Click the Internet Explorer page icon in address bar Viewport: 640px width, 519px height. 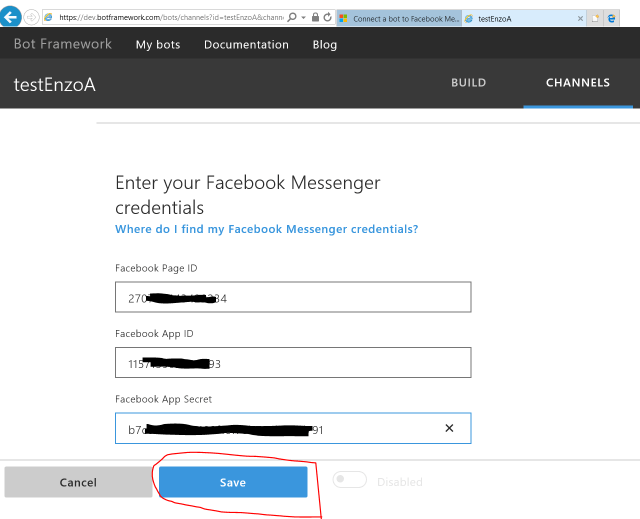[x=49, y=18]
